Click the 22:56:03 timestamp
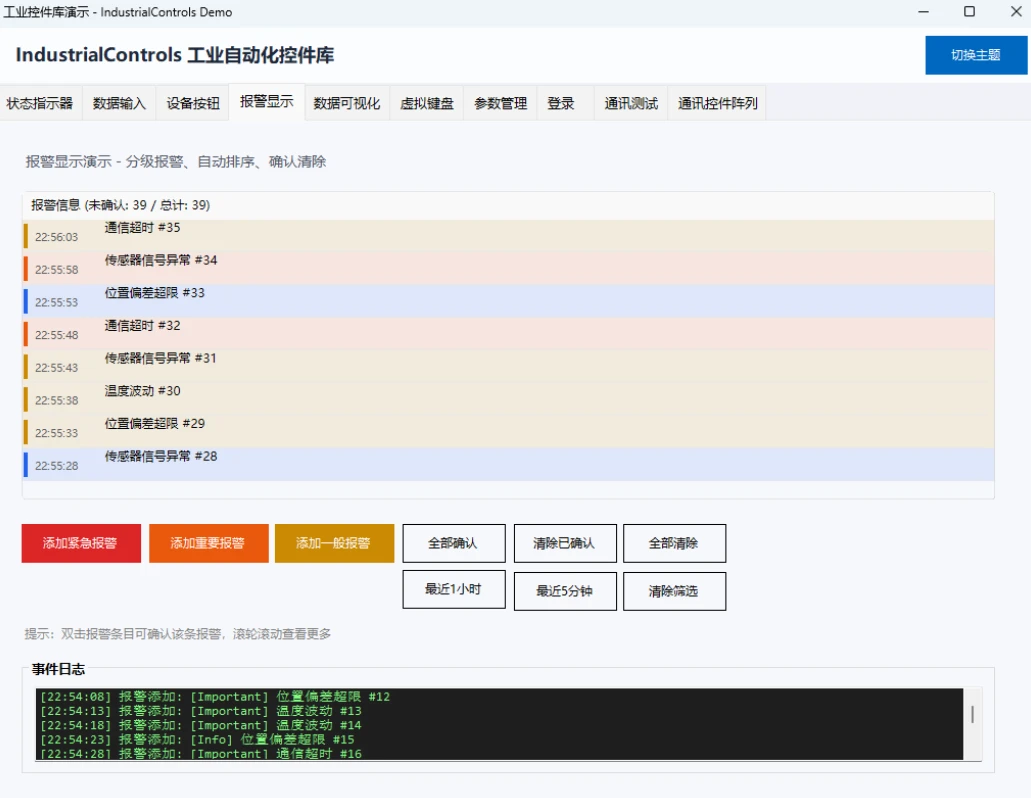 coord(57,237)
